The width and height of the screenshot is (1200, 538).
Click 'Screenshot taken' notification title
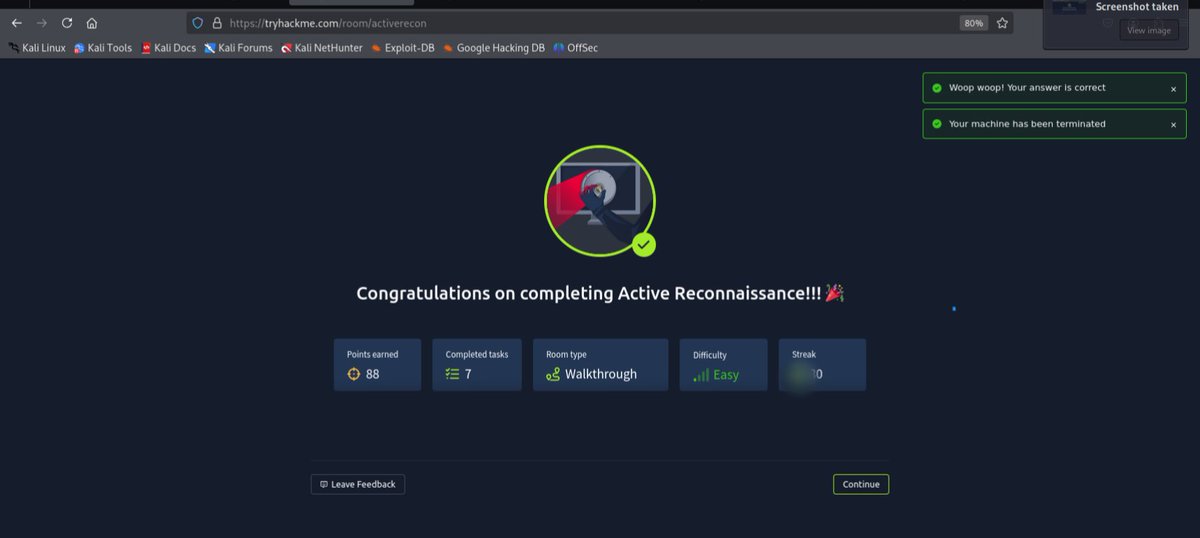click(x=1137, y=7)
